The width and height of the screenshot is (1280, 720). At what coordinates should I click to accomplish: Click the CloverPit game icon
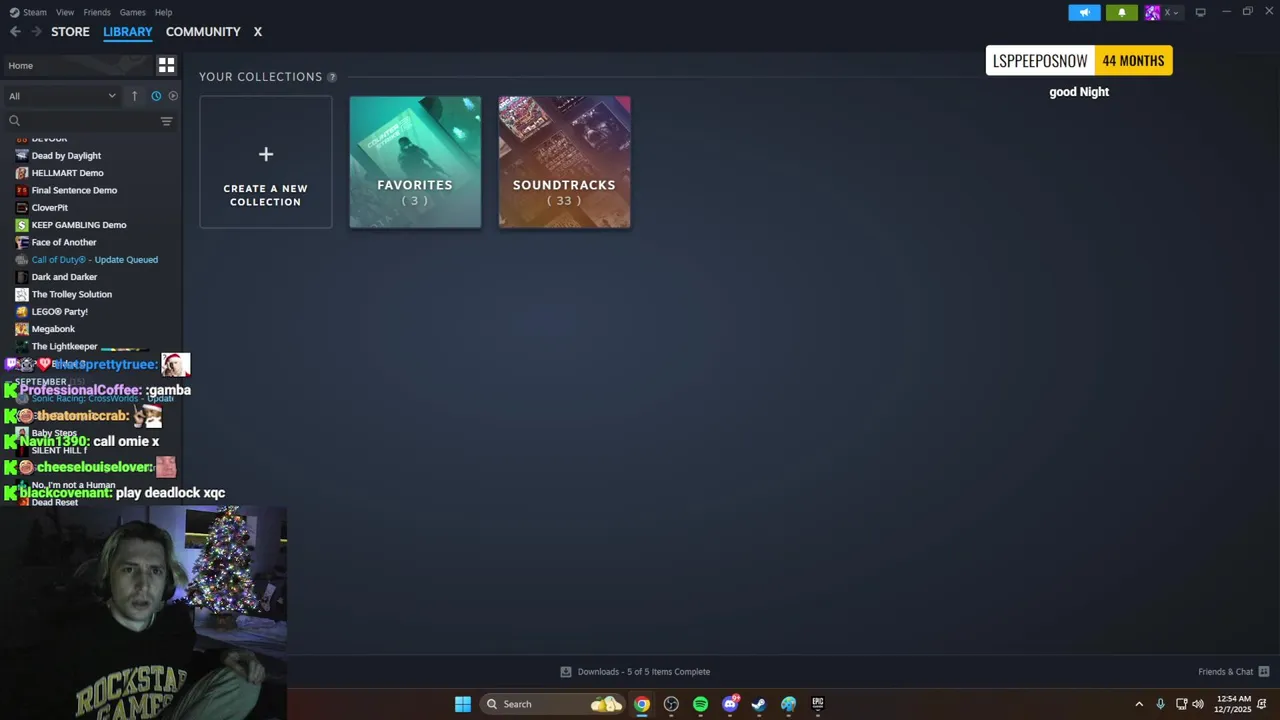22,207
